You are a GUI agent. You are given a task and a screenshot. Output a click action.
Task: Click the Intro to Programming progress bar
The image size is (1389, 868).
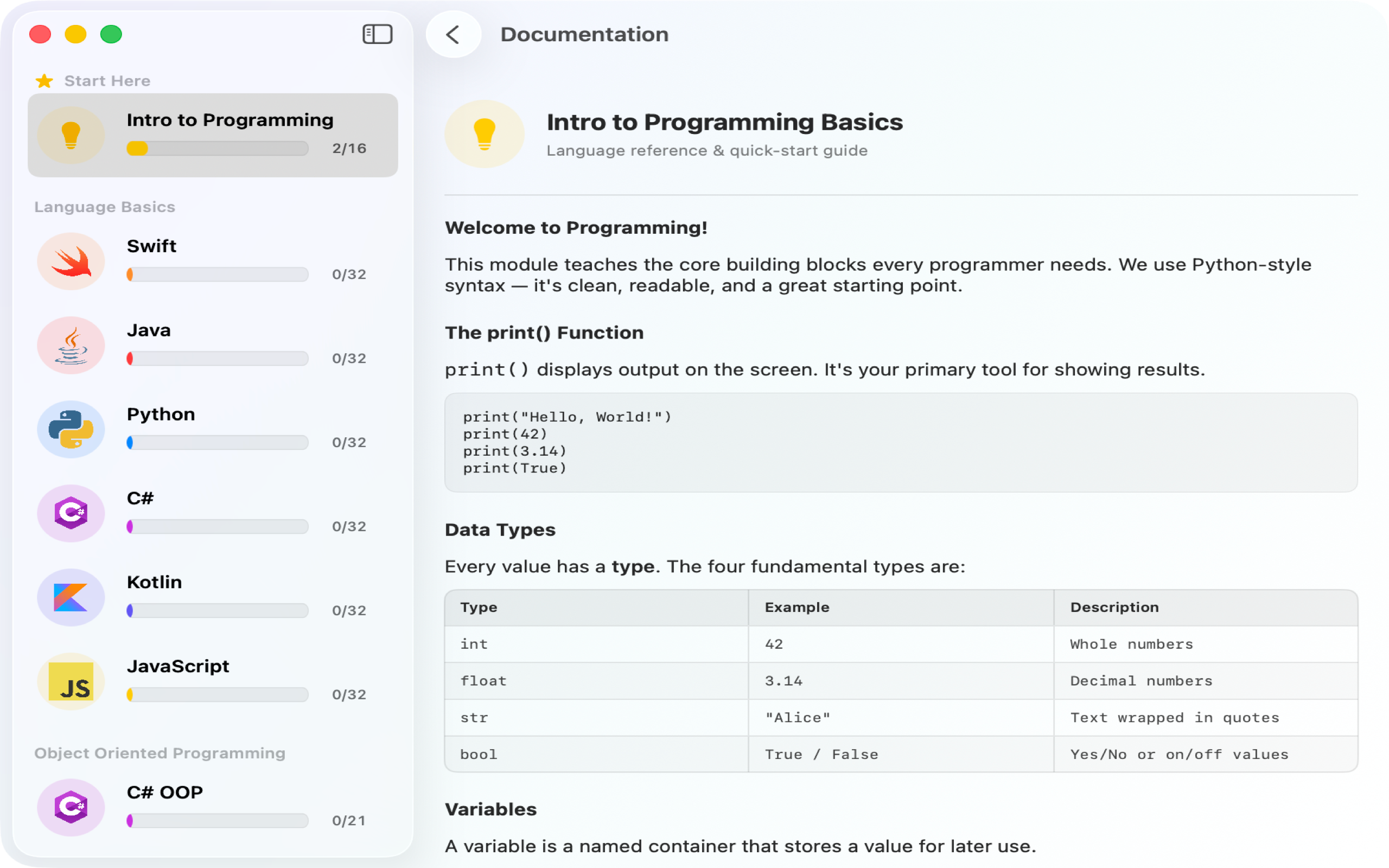(x=218, y=149)
